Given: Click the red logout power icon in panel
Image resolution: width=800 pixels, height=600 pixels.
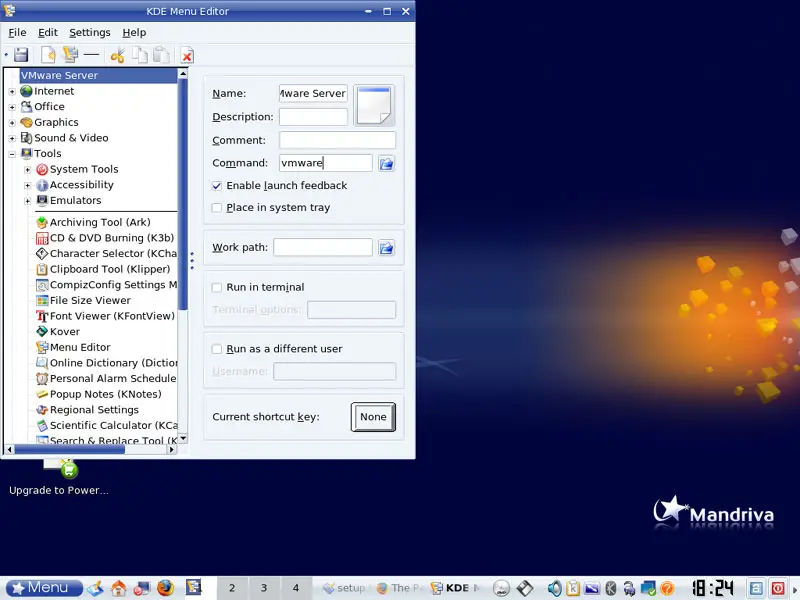Looking at the screenshot, I should pyautogui.click(x=778, y=588).
